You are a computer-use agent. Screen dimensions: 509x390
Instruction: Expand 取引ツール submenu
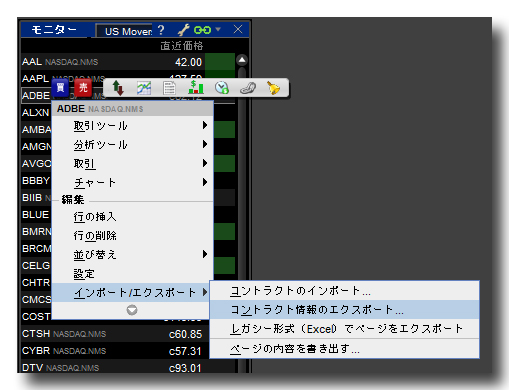click(133, 126)
